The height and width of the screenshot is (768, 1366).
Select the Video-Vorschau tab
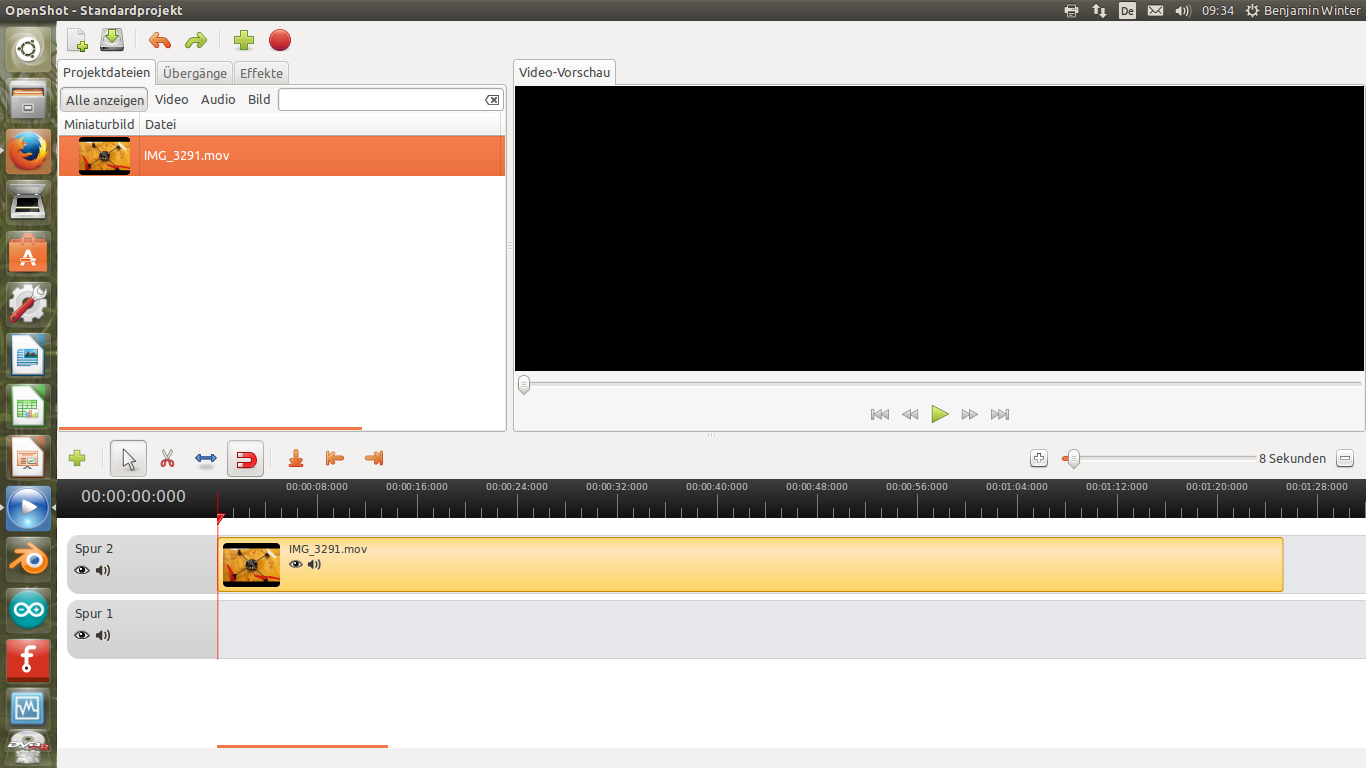tap(564, 73)
